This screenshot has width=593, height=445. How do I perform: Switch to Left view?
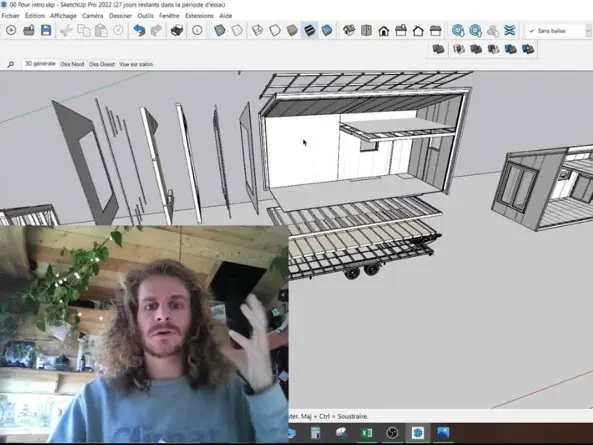coord(436,30)
